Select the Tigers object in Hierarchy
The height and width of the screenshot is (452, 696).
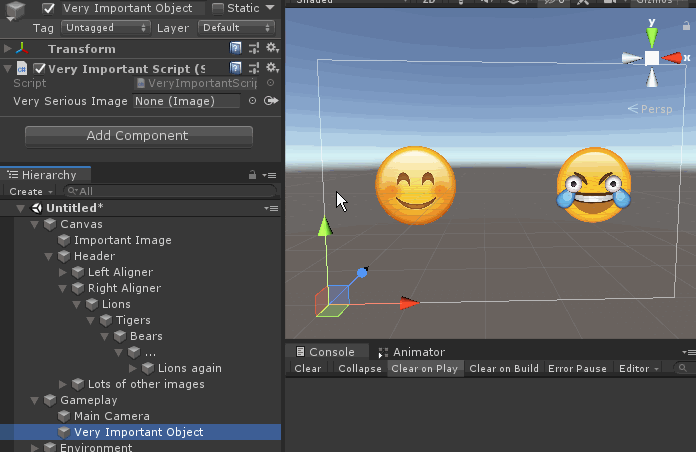click(x=133, y=320)
